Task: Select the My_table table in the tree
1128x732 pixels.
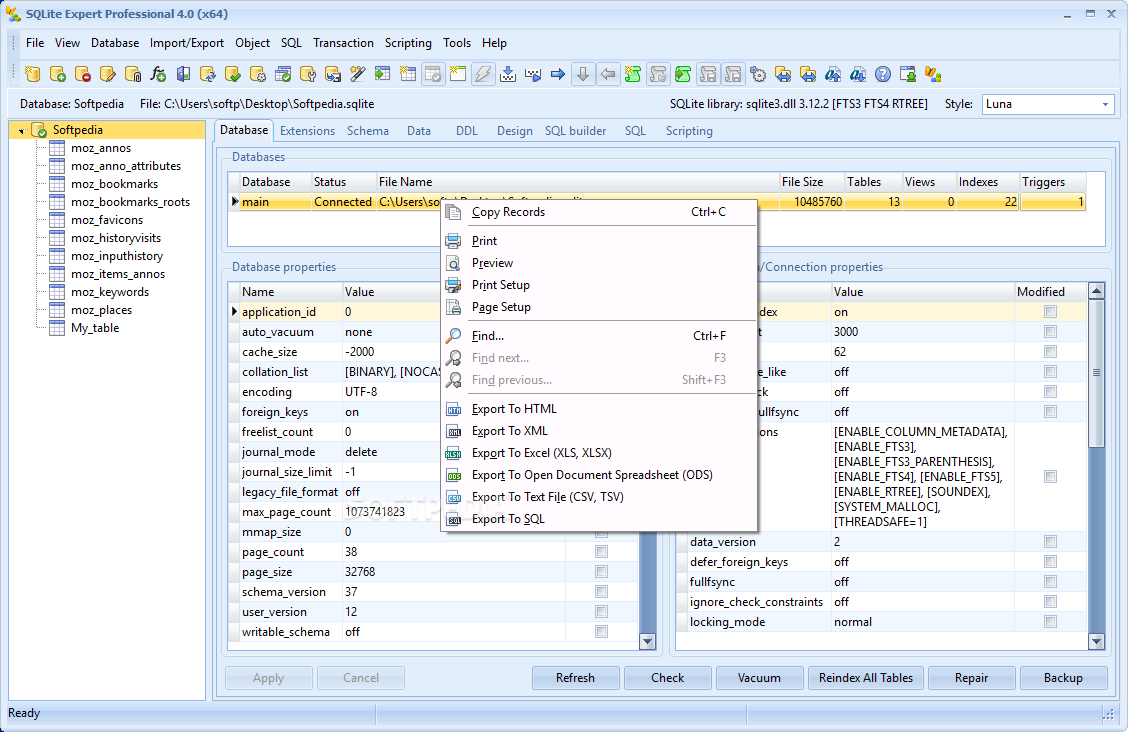Action: coord(95,328)
